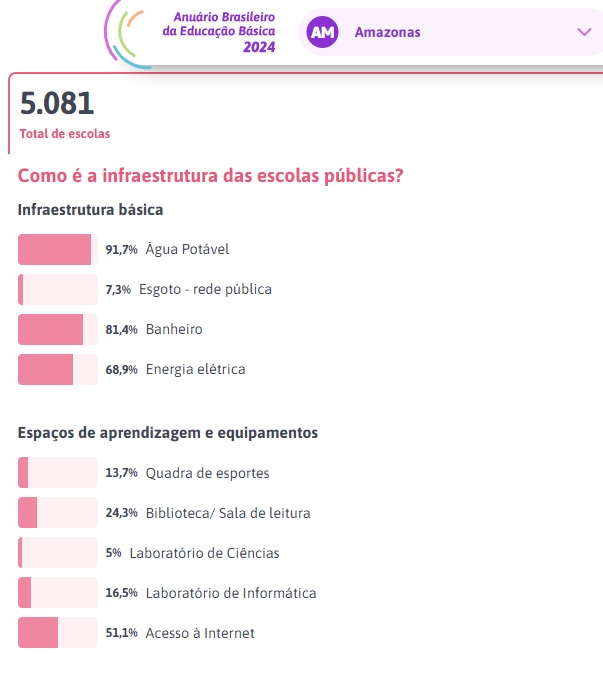Click the Total de escolas label
The width and height of the screenshot is (603, 675).
[65, 134]
